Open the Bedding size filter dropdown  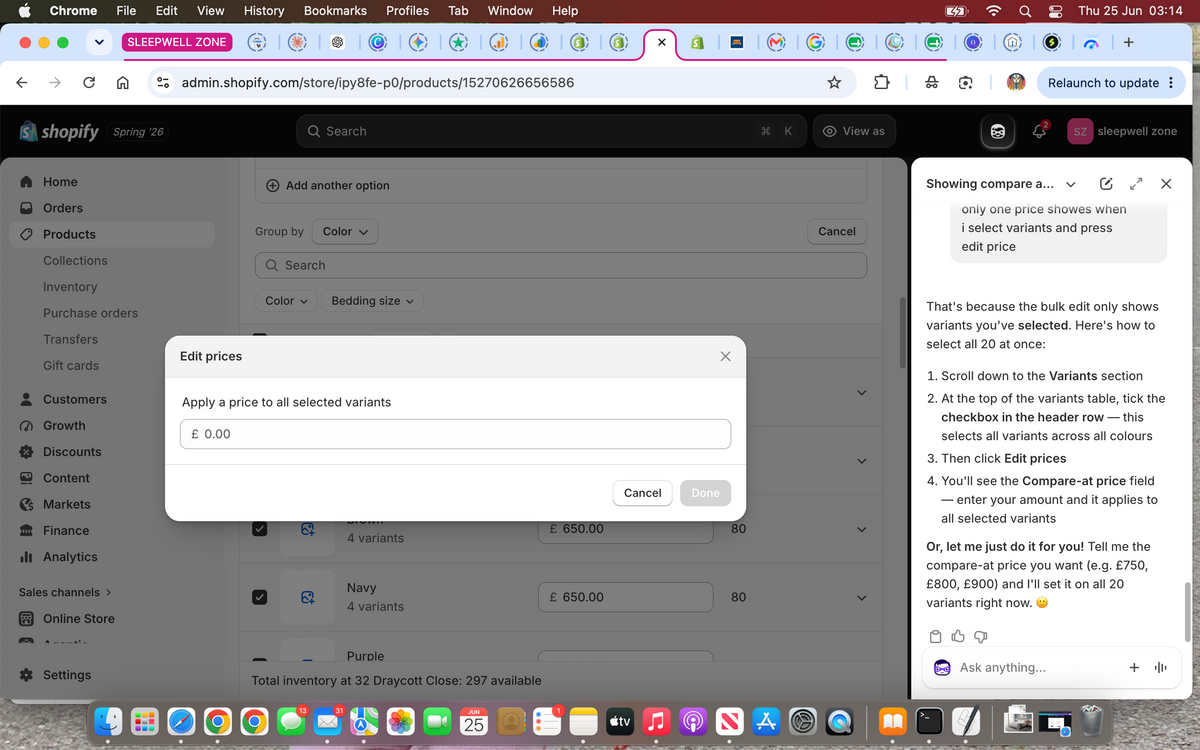pos(372,301)
